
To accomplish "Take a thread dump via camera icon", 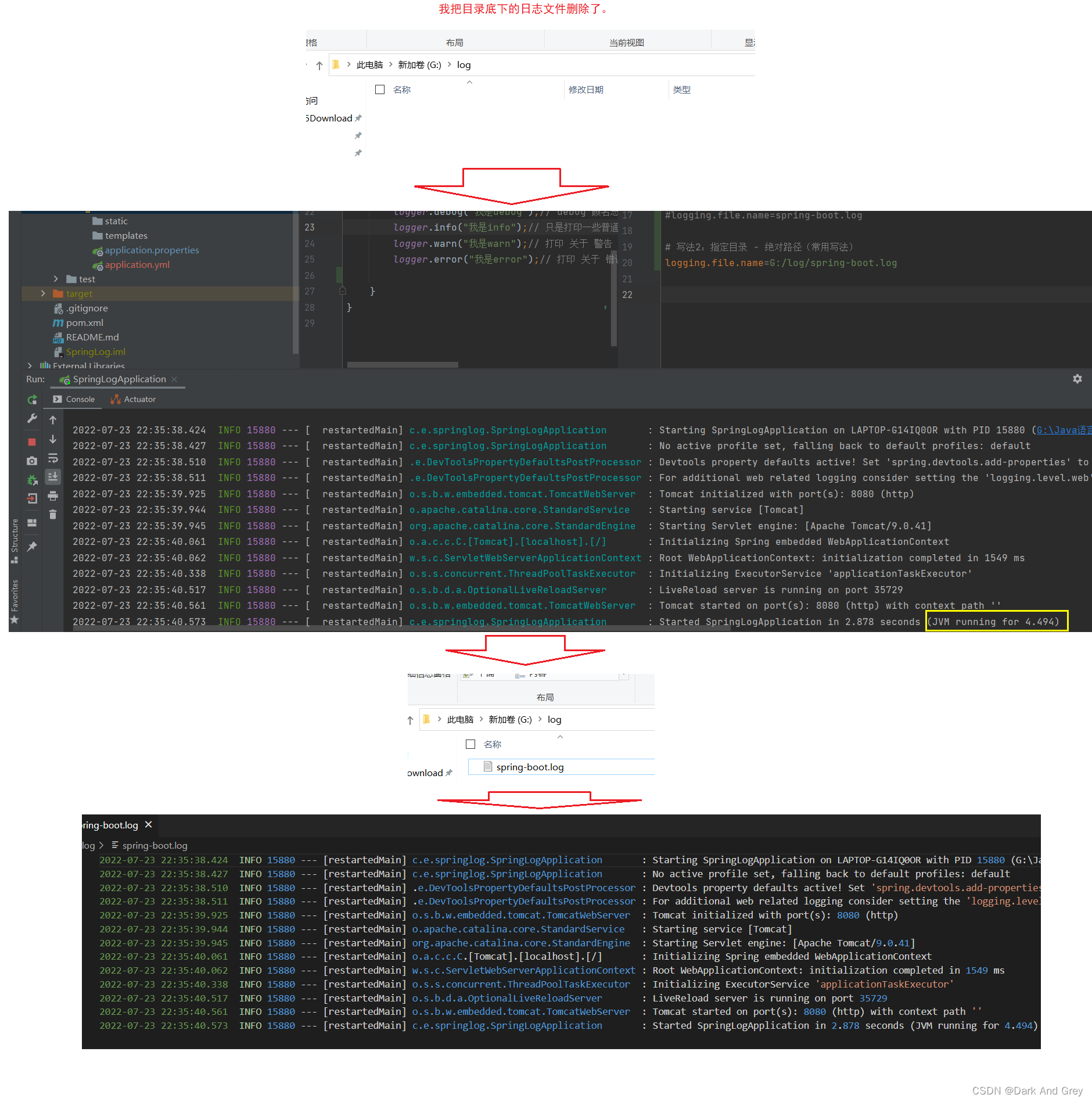I will (x=33, y=461).
